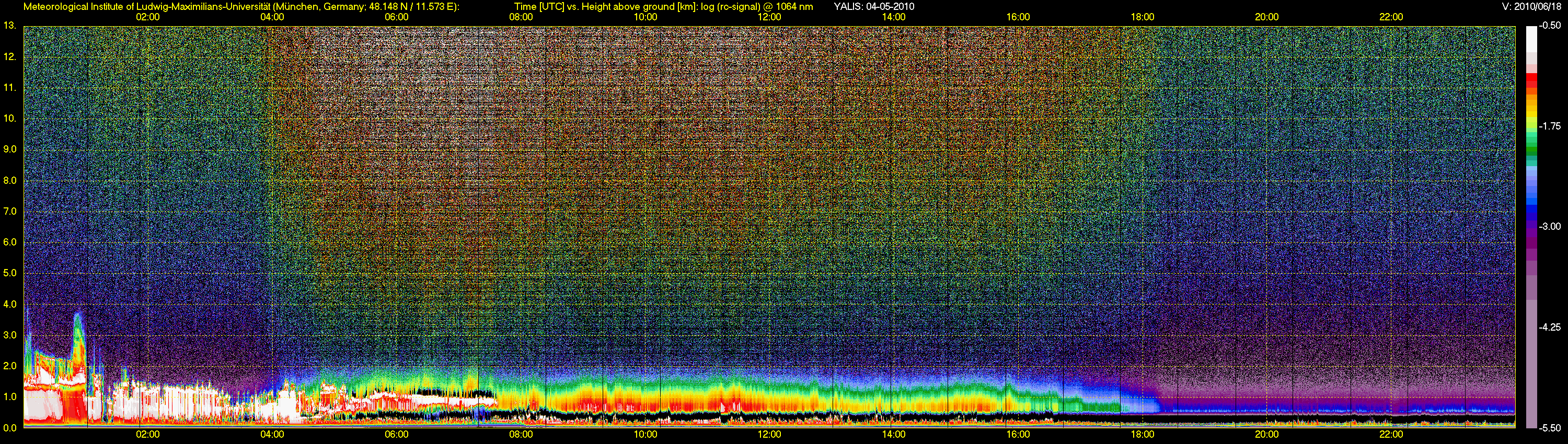
Task: Click the 22:00 label on top time axis
Action: coord(1391,17)
